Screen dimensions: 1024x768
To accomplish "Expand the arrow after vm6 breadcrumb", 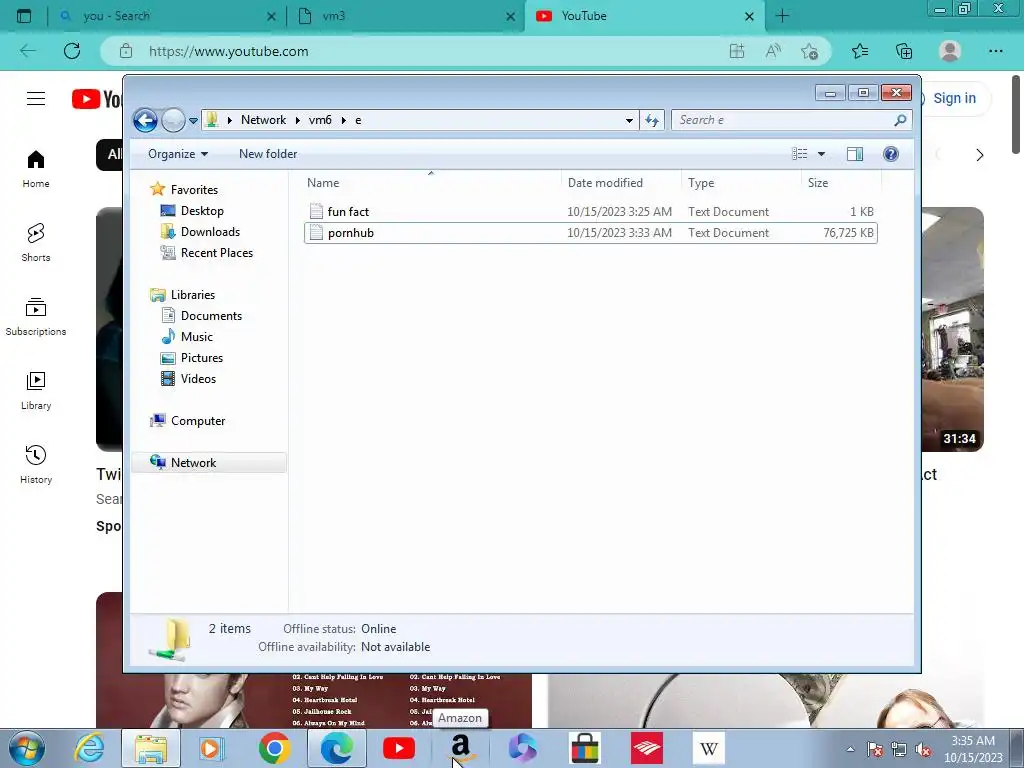I will [344, 120].
